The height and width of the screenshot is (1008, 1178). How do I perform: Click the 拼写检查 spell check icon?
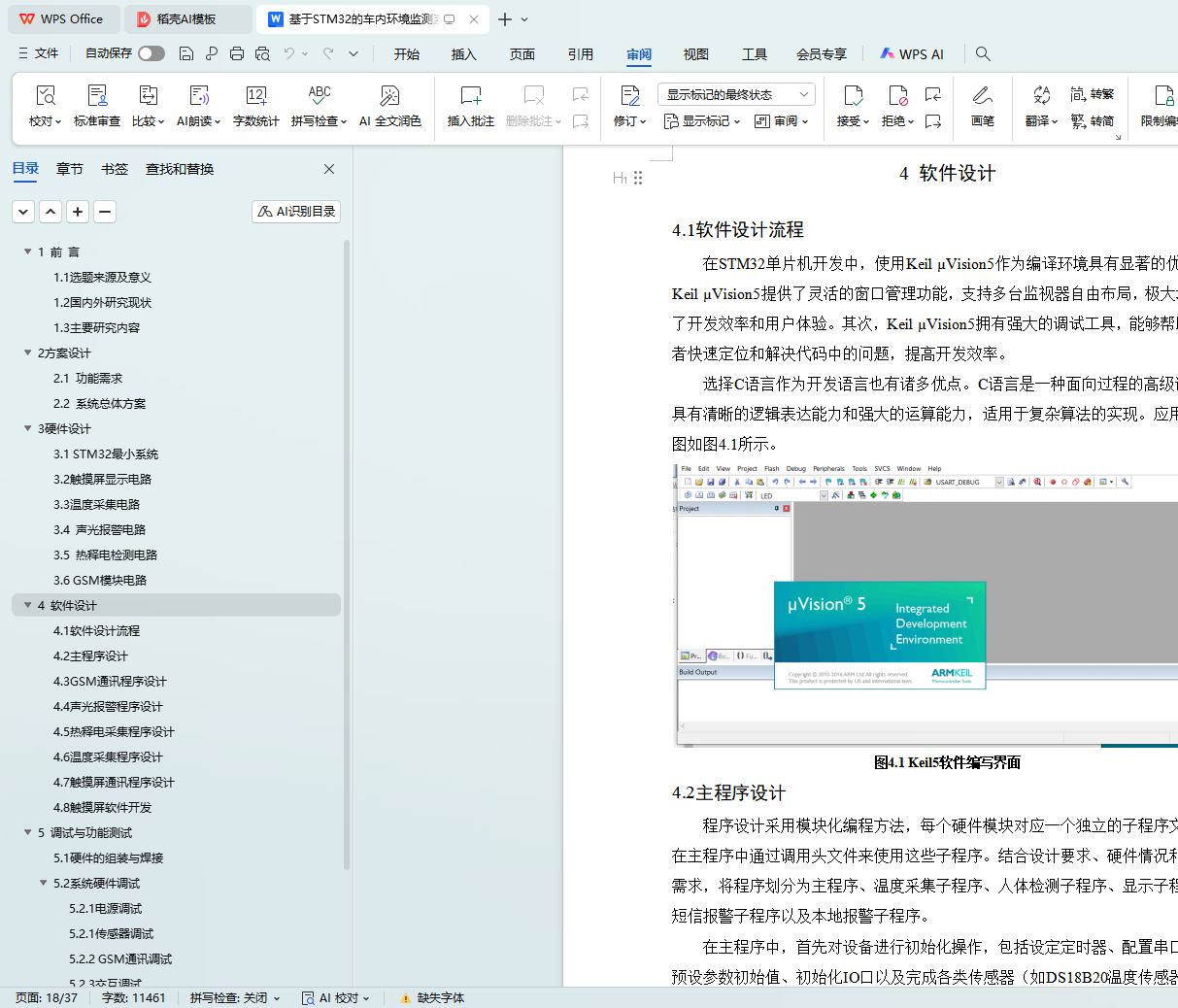point(319,96)
